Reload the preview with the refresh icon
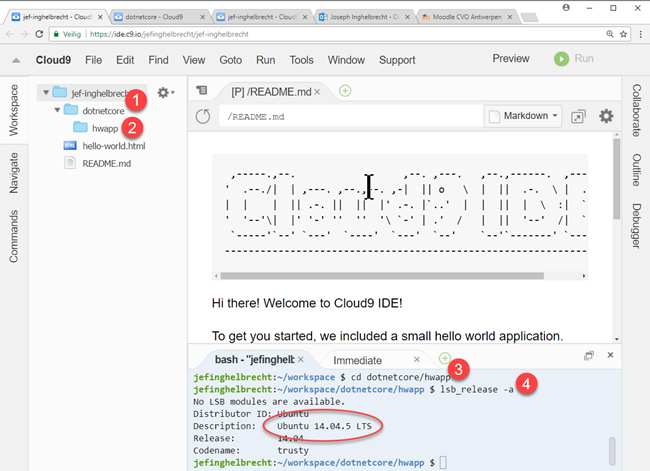This screenshot has width=650, height=471. point(203,117)
